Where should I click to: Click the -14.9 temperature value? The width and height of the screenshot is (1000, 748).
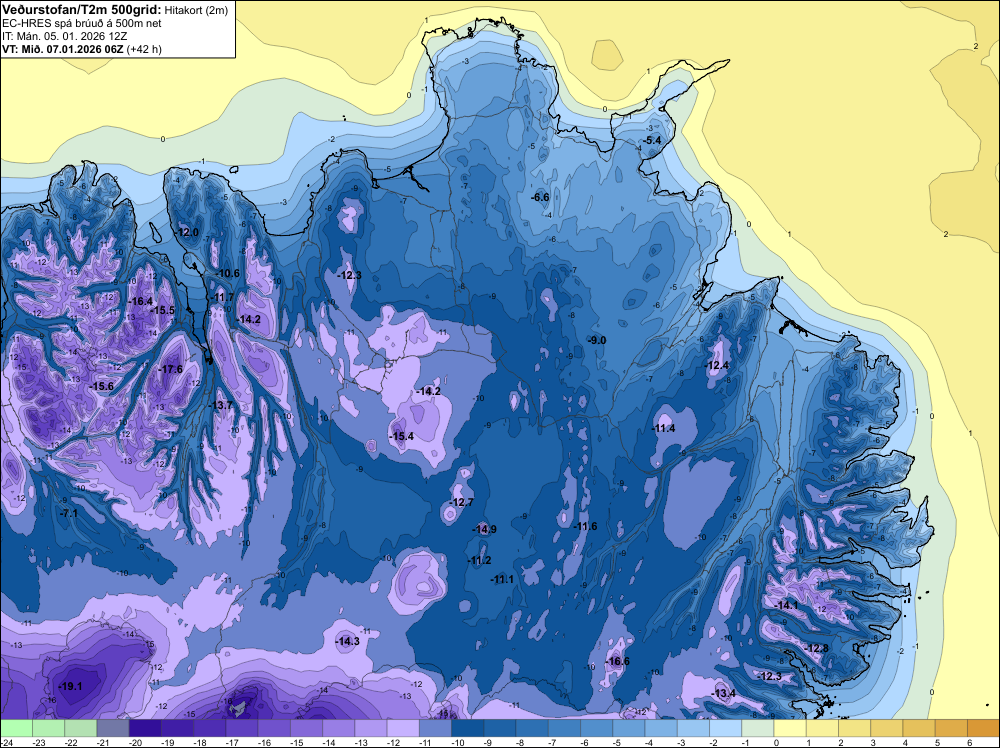click(484, 529)
